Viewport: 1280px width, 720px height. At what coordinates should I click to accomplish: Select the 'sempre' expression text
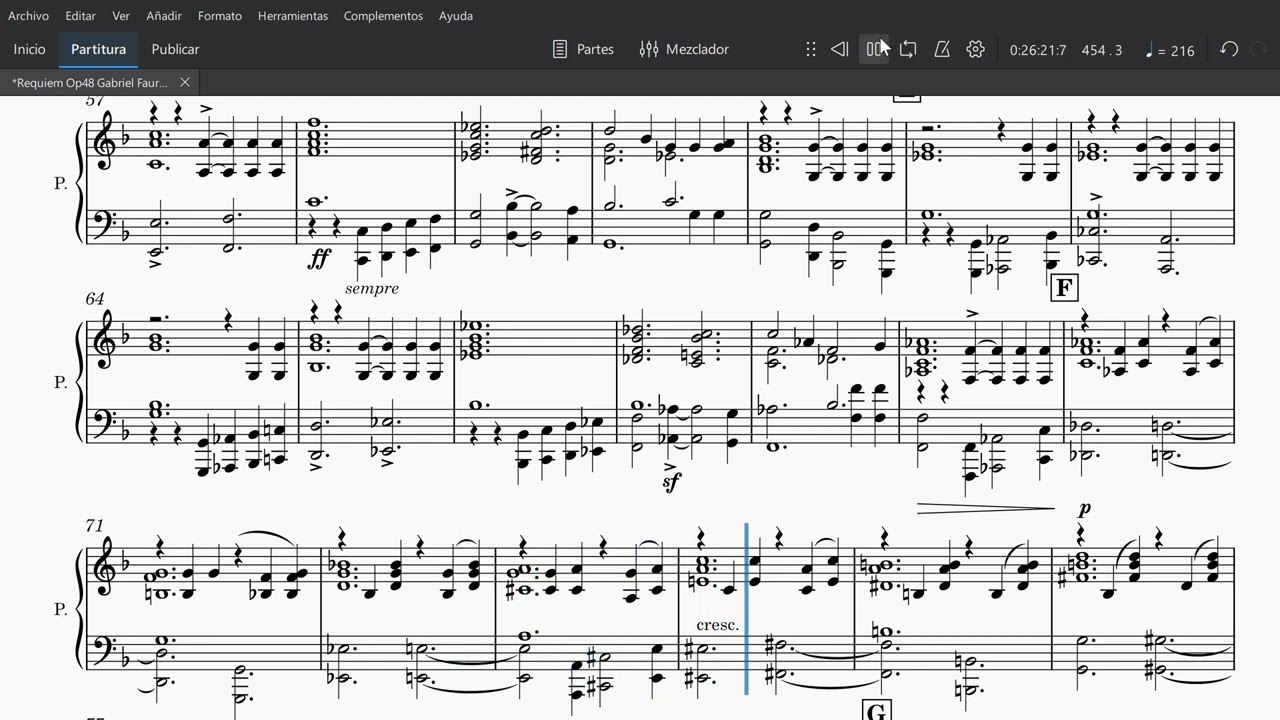371,288
